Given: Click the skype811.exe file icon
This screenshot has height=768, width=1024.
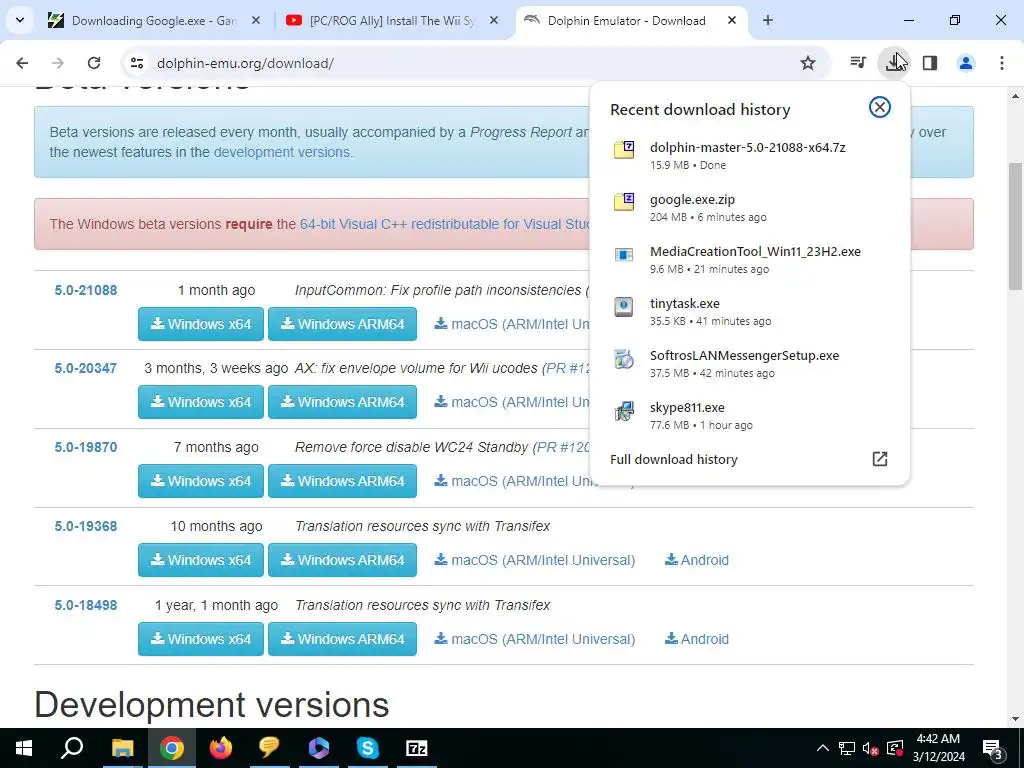Looking at the screenshot, I should 624,411.
